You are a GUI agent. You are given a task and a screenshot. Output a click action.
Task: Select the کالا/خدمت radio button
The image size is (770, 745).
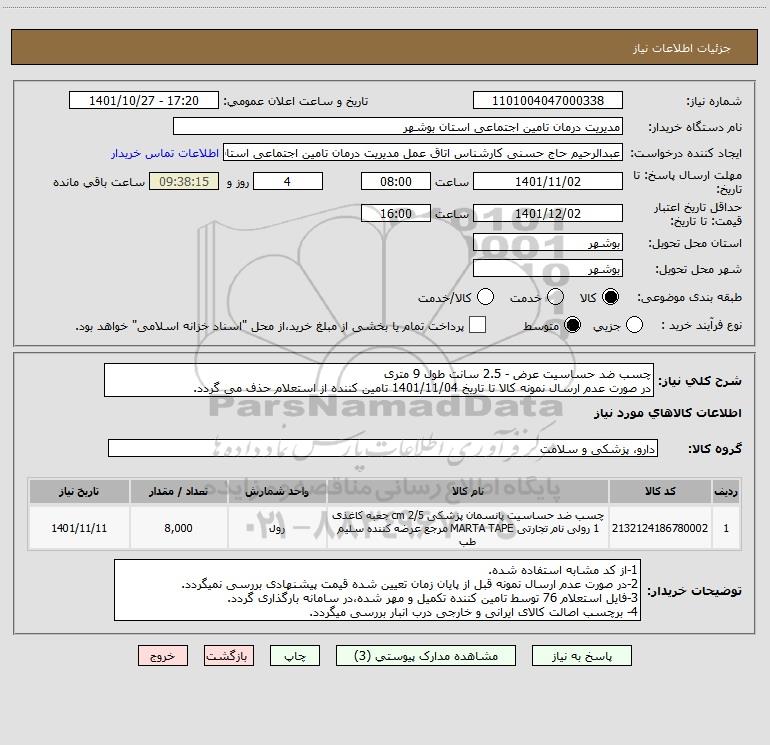tap(485, 297)
